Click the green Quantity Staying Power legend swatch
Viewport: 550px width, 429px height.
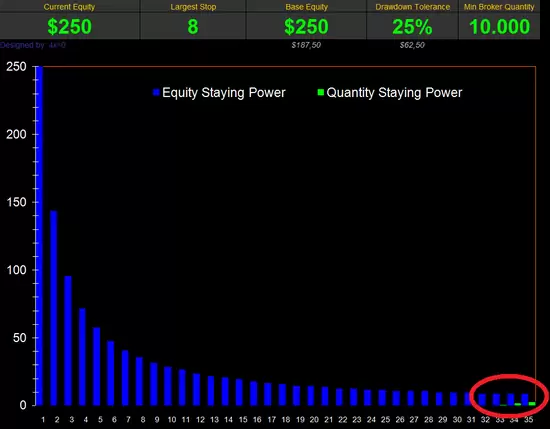tap(321, 92)
